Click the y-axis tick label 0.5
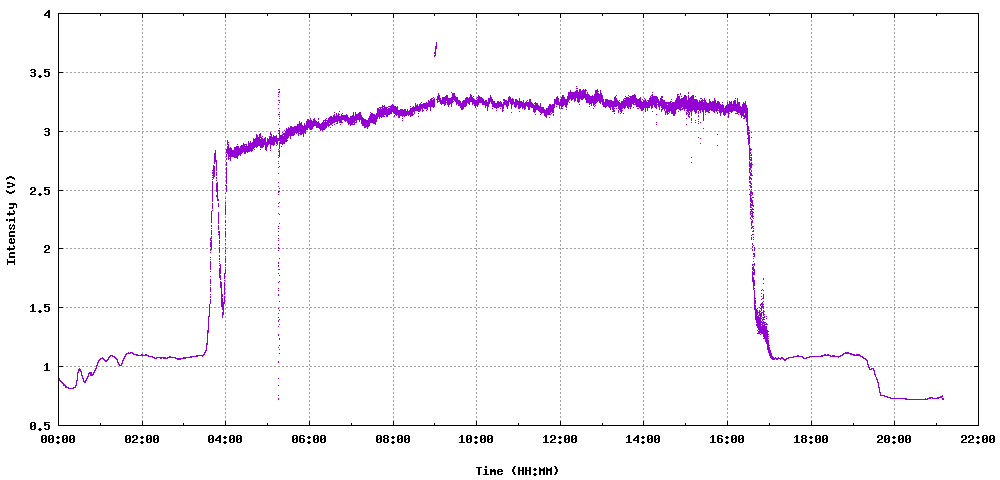The height and width of the screenshot is (480, 1000). [41, 425]
